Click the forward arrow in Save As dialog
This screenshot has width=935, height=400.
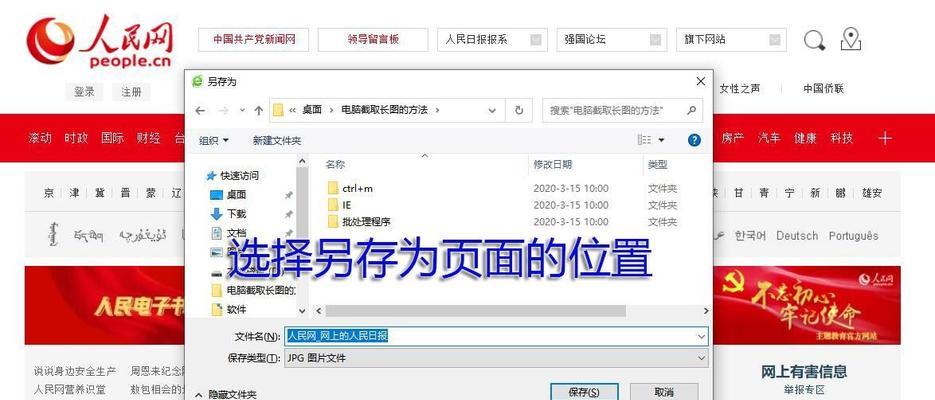(223, 110)
